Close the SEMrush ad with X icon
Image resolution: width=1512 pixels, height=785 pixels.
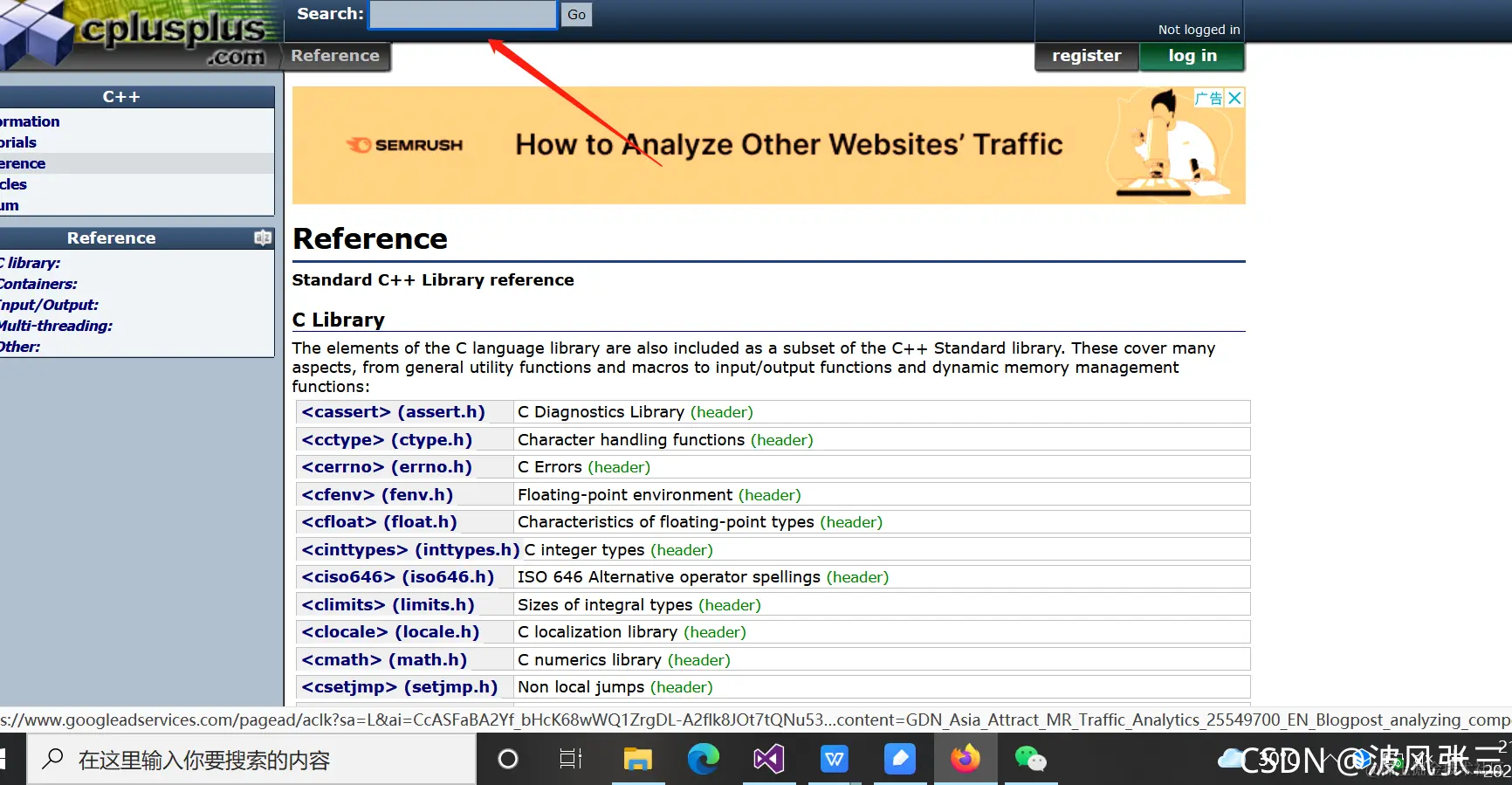coord(1234,99)
